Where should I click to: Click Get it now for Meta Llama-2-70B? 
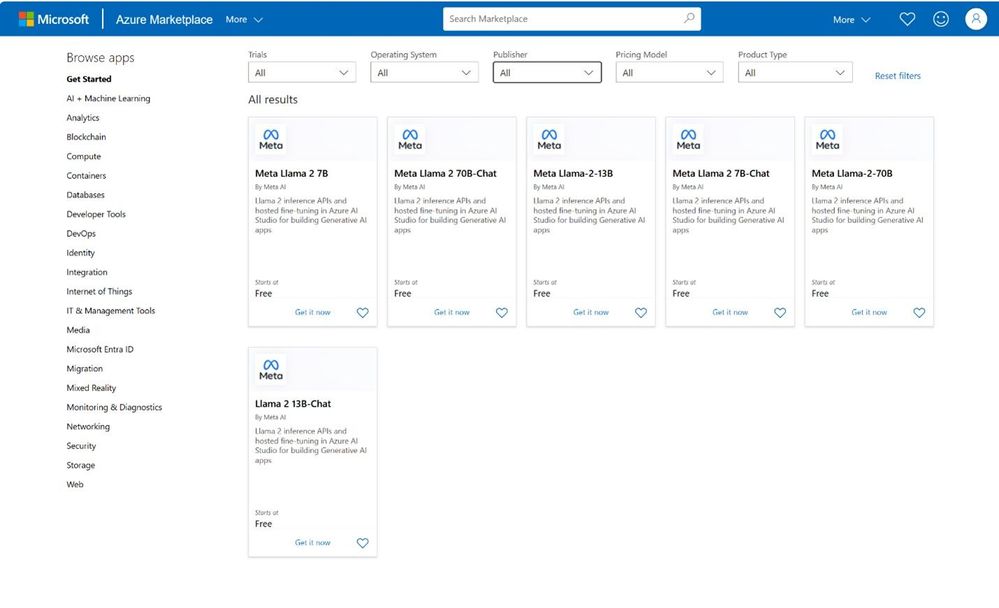[868, 312]
